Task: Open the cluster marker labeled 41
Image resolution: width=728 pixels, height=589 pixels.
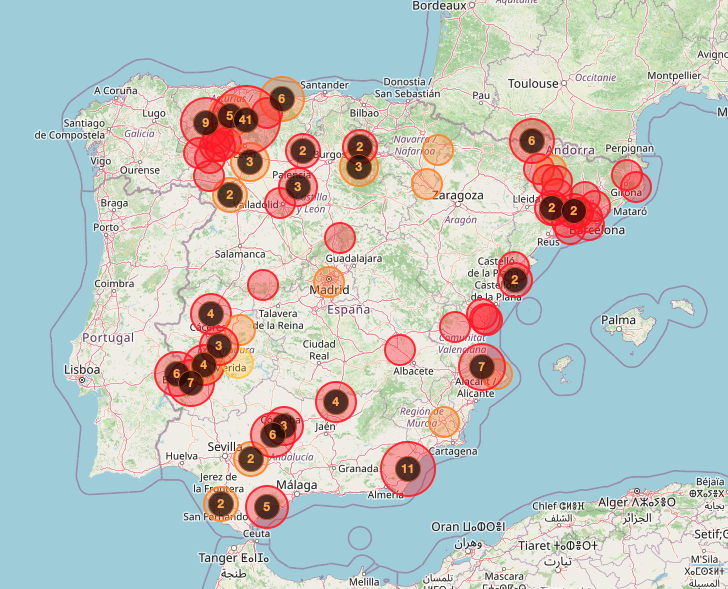Action: pyautogui.click(x=245, y=121)
